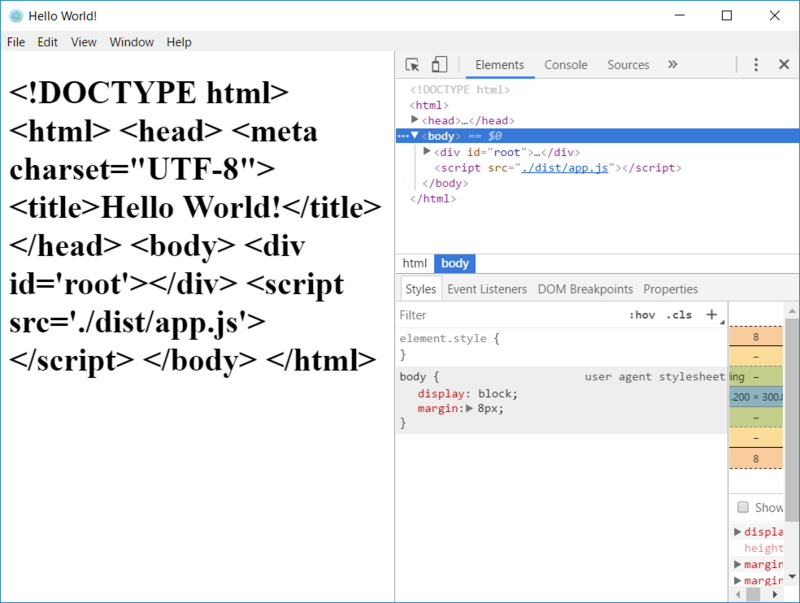The height and width of the screenshot is (603, 800).
Task: Open the Properties pane tab
Action: coord(670,289)
